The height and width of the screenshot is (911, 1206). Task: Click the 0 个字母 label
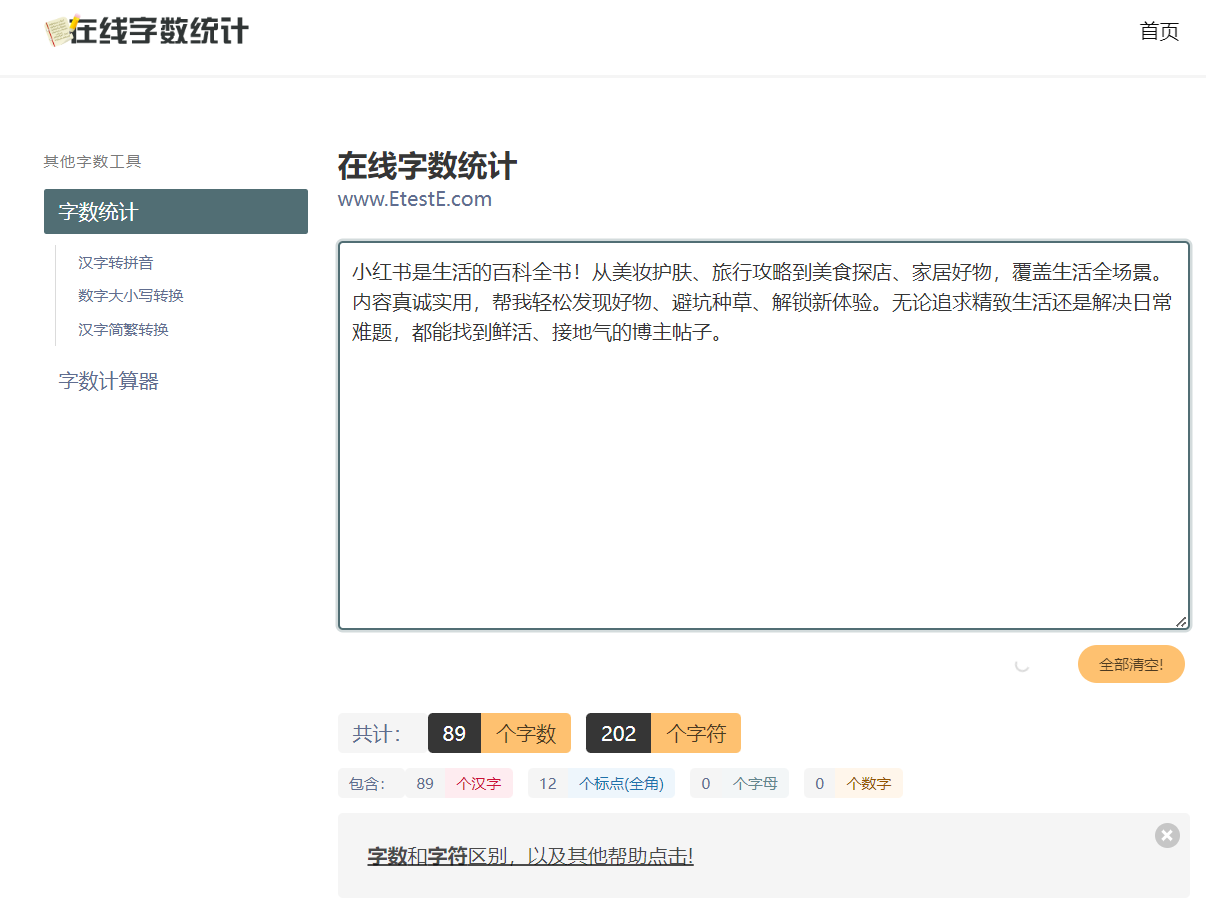pyautogui.click(x=739, y=783)
